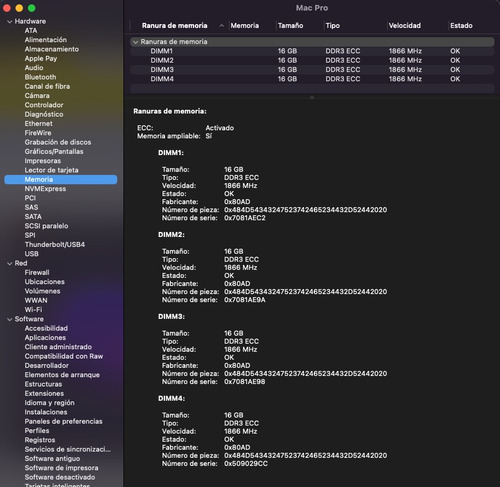The height and width of the screenshot is (487, 500).
Task: Select SPI in sidebar
Action: click(x=30, y=236)
